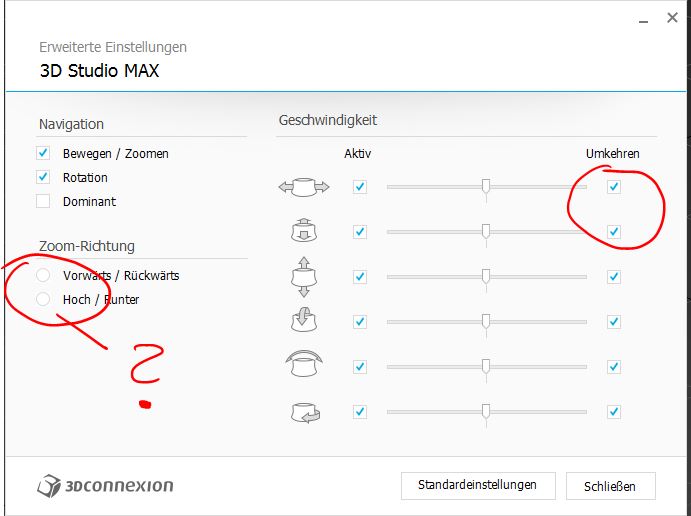Click the tilt motion icon
This screenshot has height=516, width=691.
click(x=304, y=320)
